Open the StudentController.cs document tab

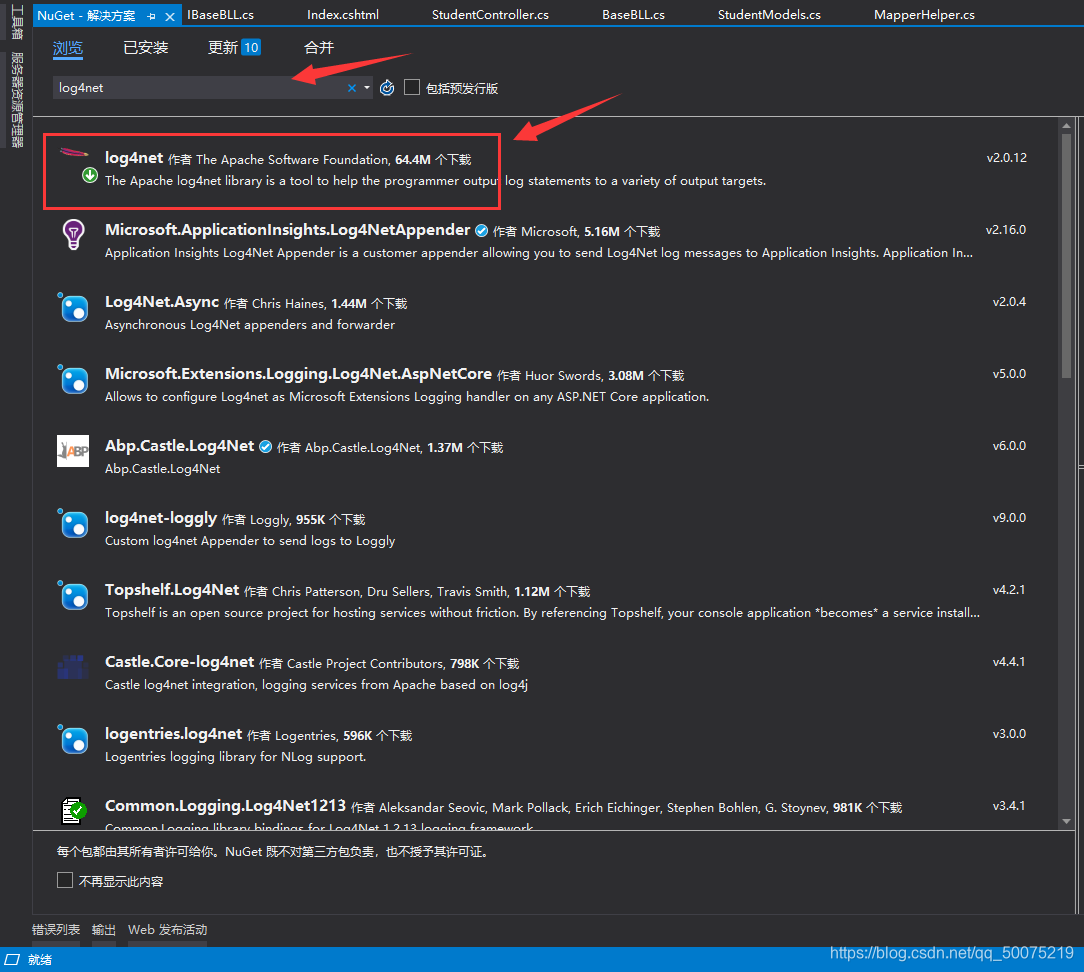pyautogui.click(x=490, y=15)
